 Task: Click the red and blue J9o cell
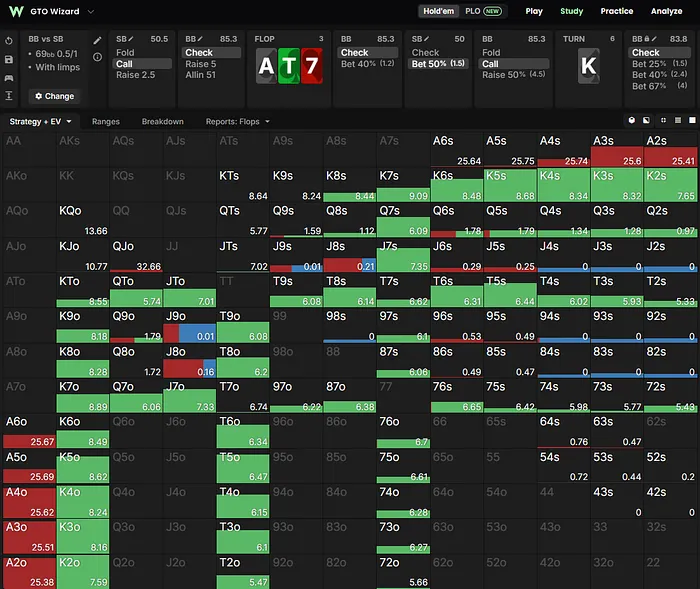[x=189, y=326]
